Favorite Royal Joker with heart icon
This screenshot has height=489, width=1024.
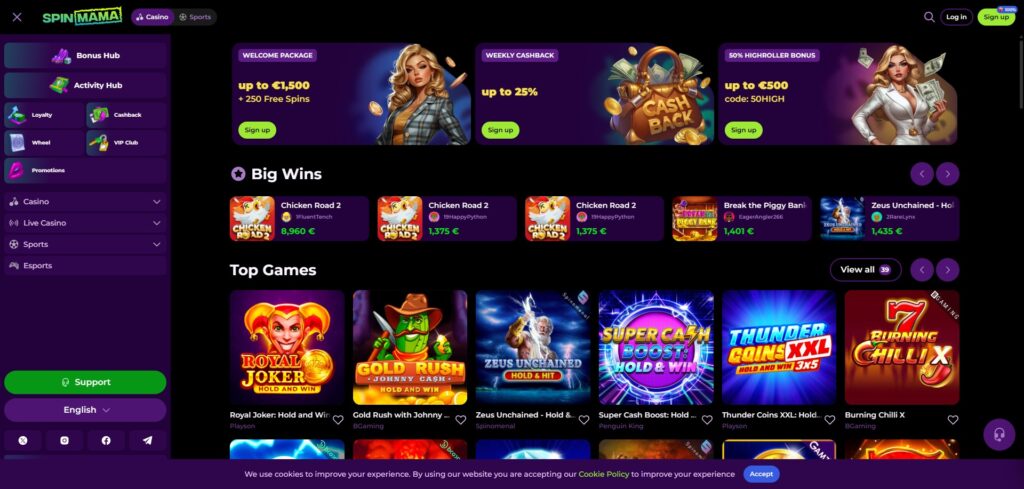(x=338, y=420)
